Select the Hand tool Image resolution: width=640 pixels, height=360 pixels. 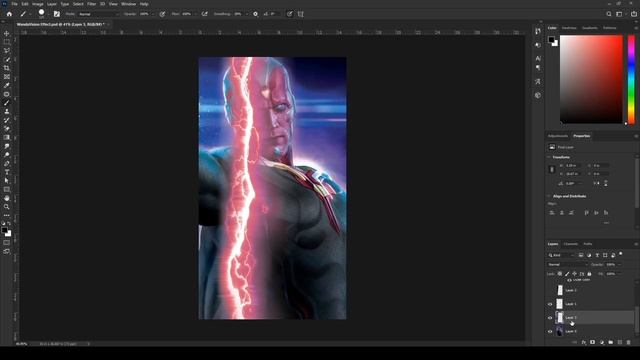tap(7, 198)
